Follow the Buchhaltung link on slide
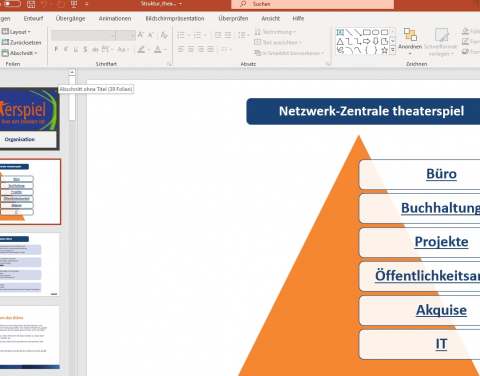The height and width of the screenshot is (376, 480). coord(440,208)
